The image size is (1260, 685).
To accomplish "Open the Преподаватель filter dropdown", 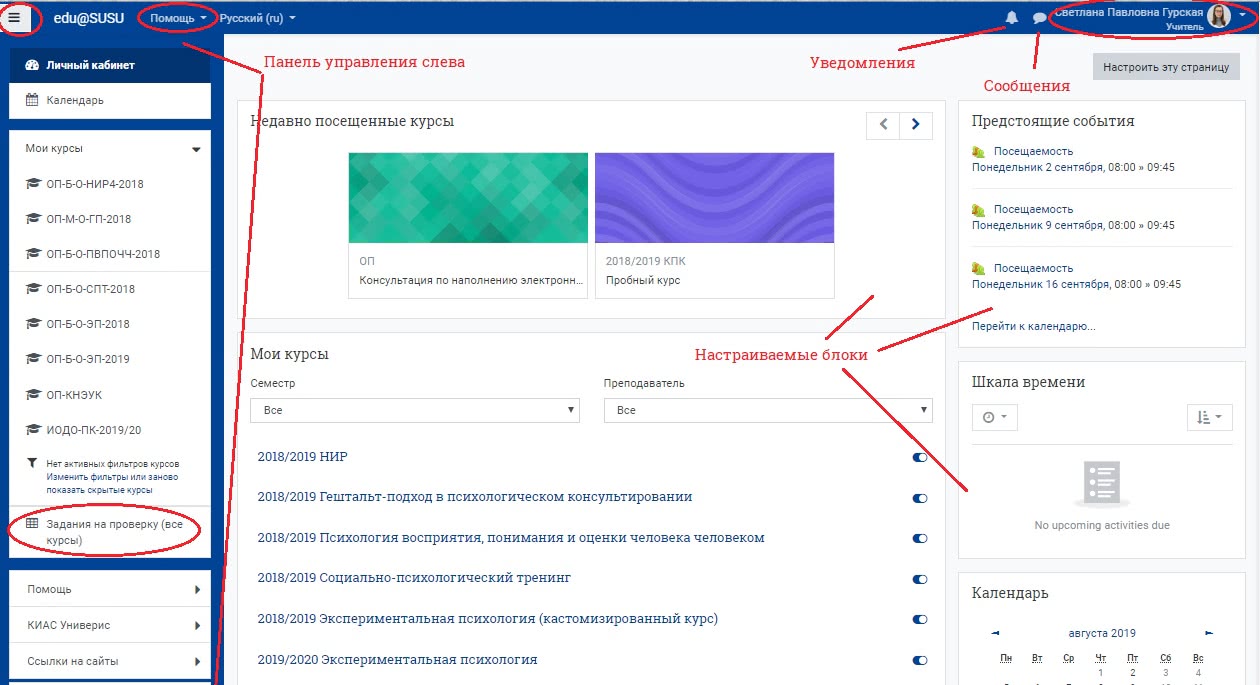I will [768, 410].
